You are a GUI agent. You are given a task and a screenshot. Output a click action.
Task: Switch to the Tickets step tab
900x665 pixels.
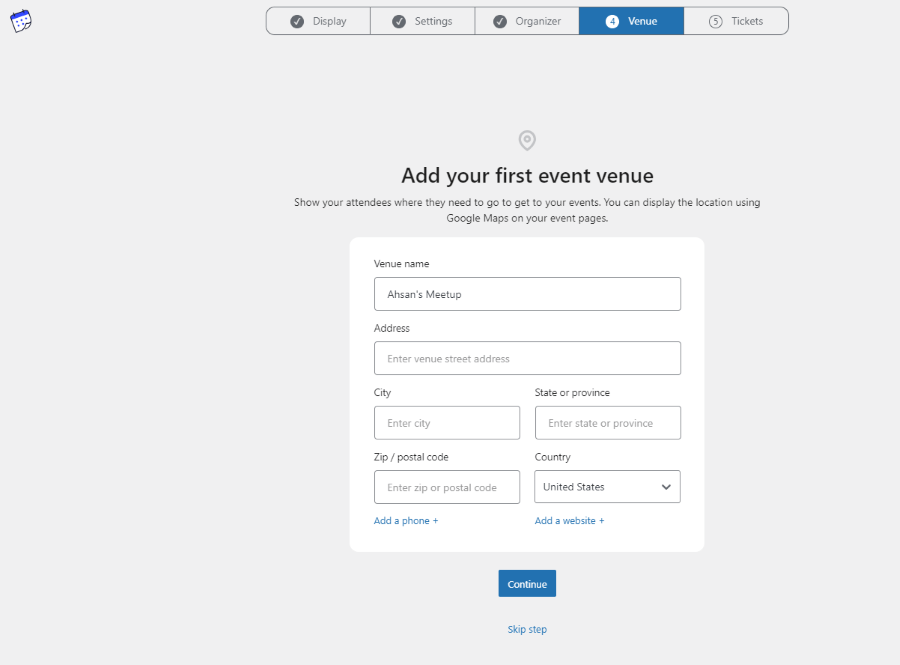[x=736, y=21]
